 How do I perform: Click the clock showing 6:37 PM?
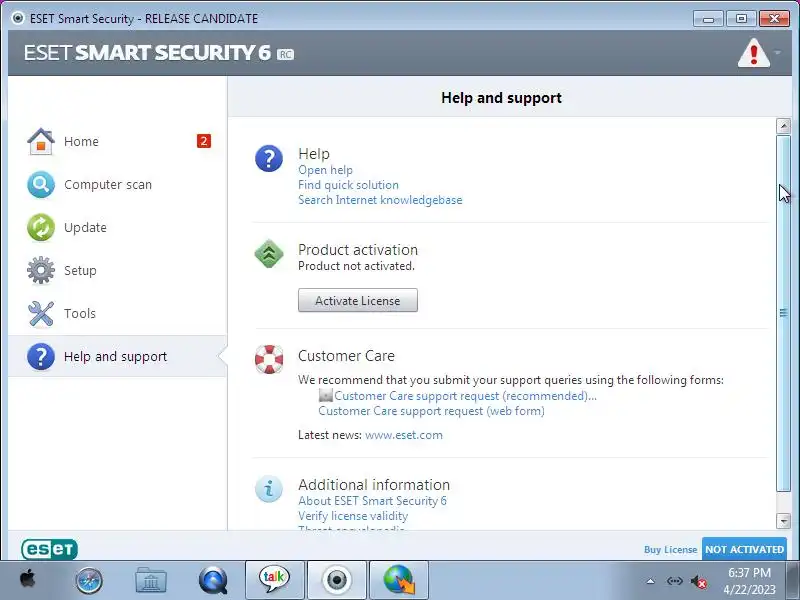749,572
